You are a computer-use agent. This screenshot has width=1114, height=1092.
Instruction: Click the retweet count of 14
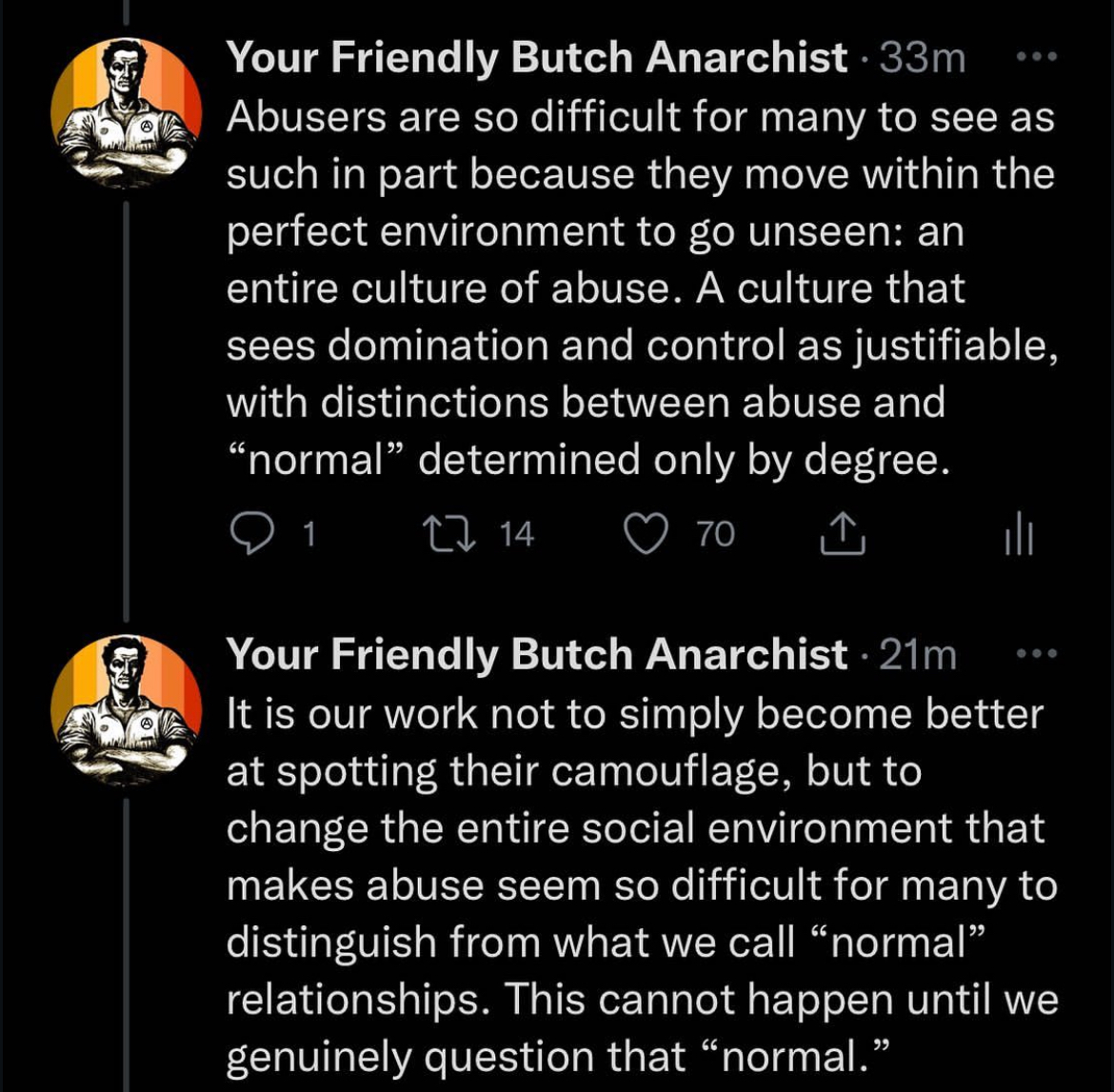tap(517, 535)
